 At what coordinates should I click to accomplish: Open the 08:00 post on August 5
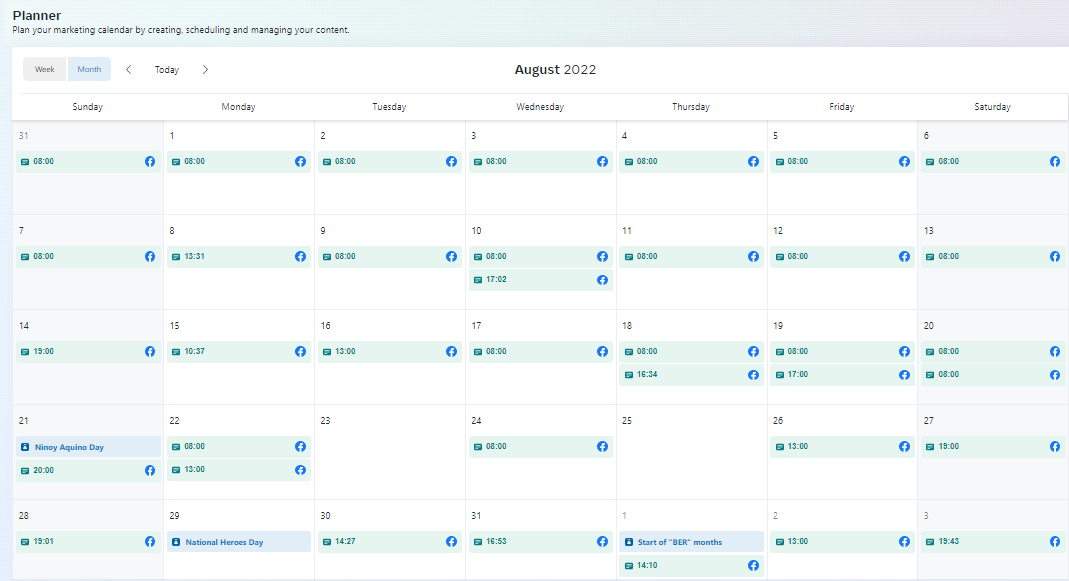843,162
